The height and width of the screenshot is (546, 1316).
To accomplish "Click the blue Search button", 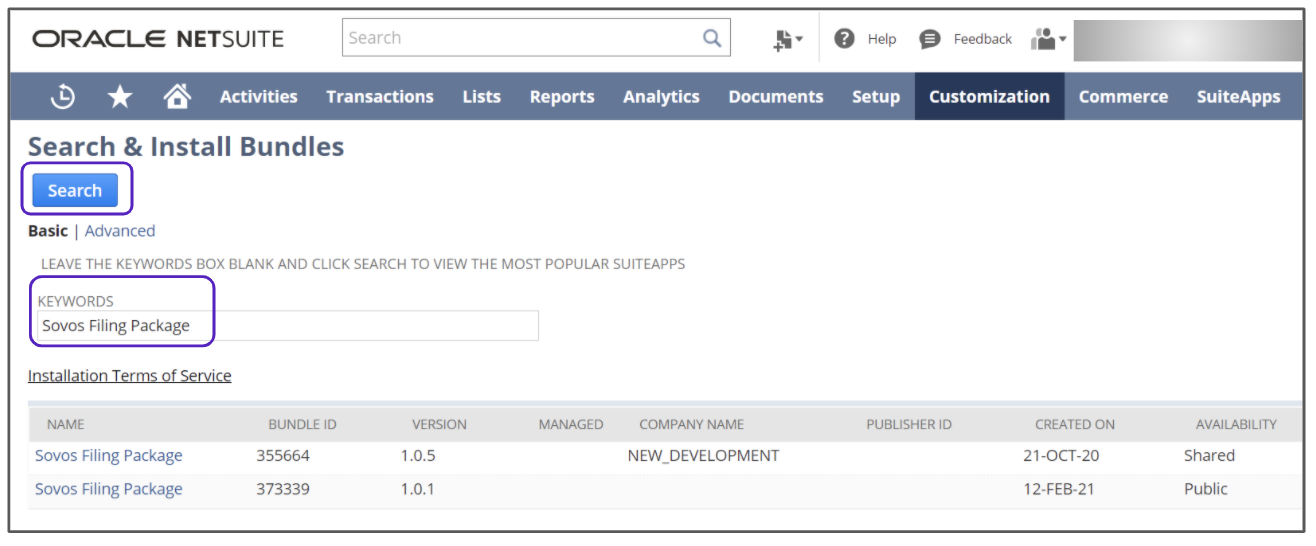I will (75, 190).
